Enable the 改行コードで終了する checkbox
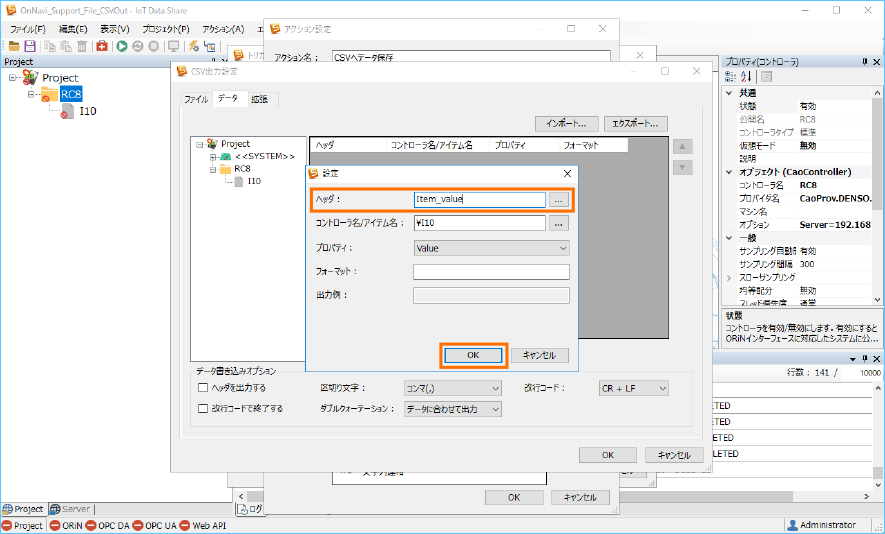This screenshot has width=885, height=534. tap(203, 409)
